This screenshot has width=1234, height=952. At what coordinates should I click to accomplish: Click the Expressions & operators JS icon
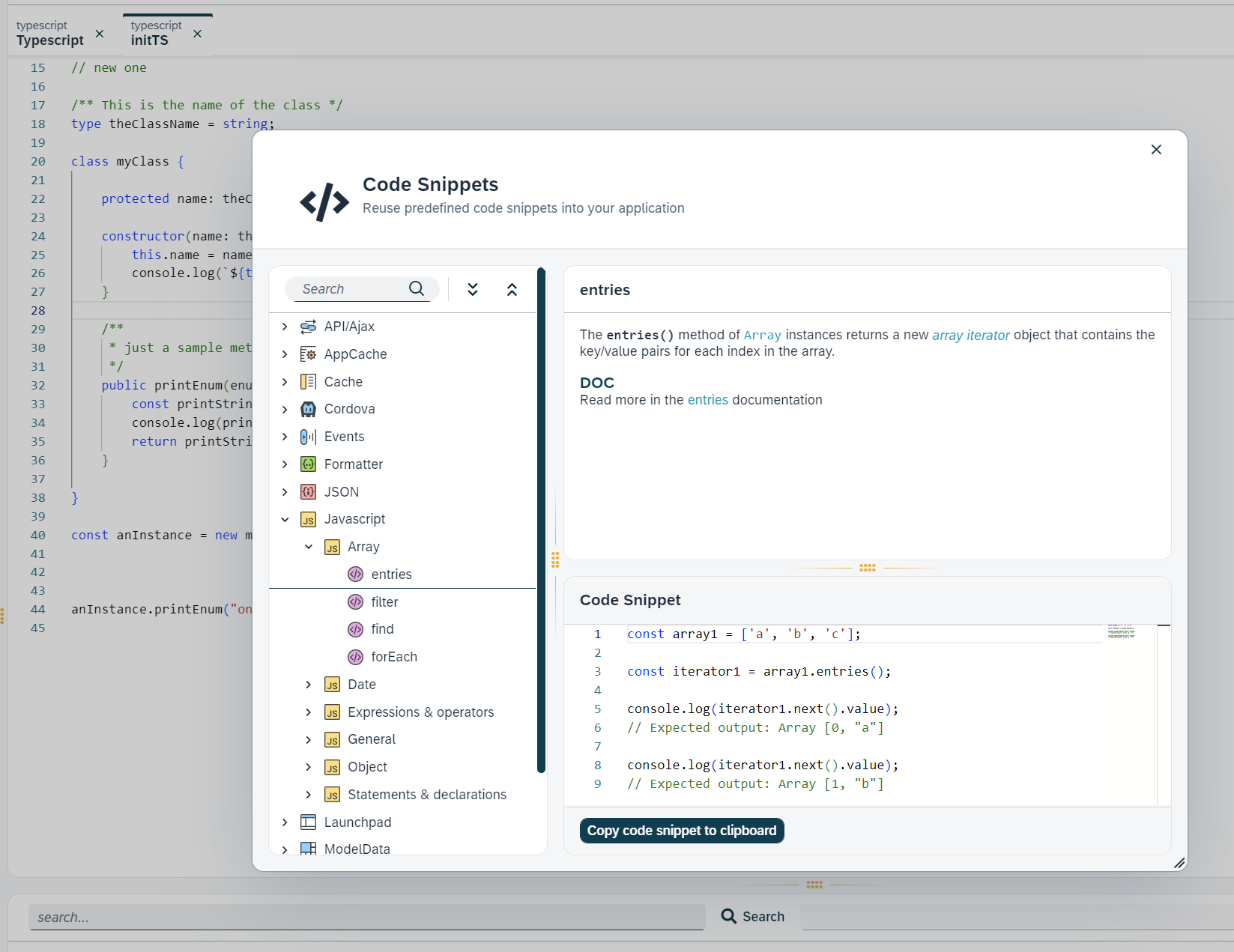pos(332,712)
